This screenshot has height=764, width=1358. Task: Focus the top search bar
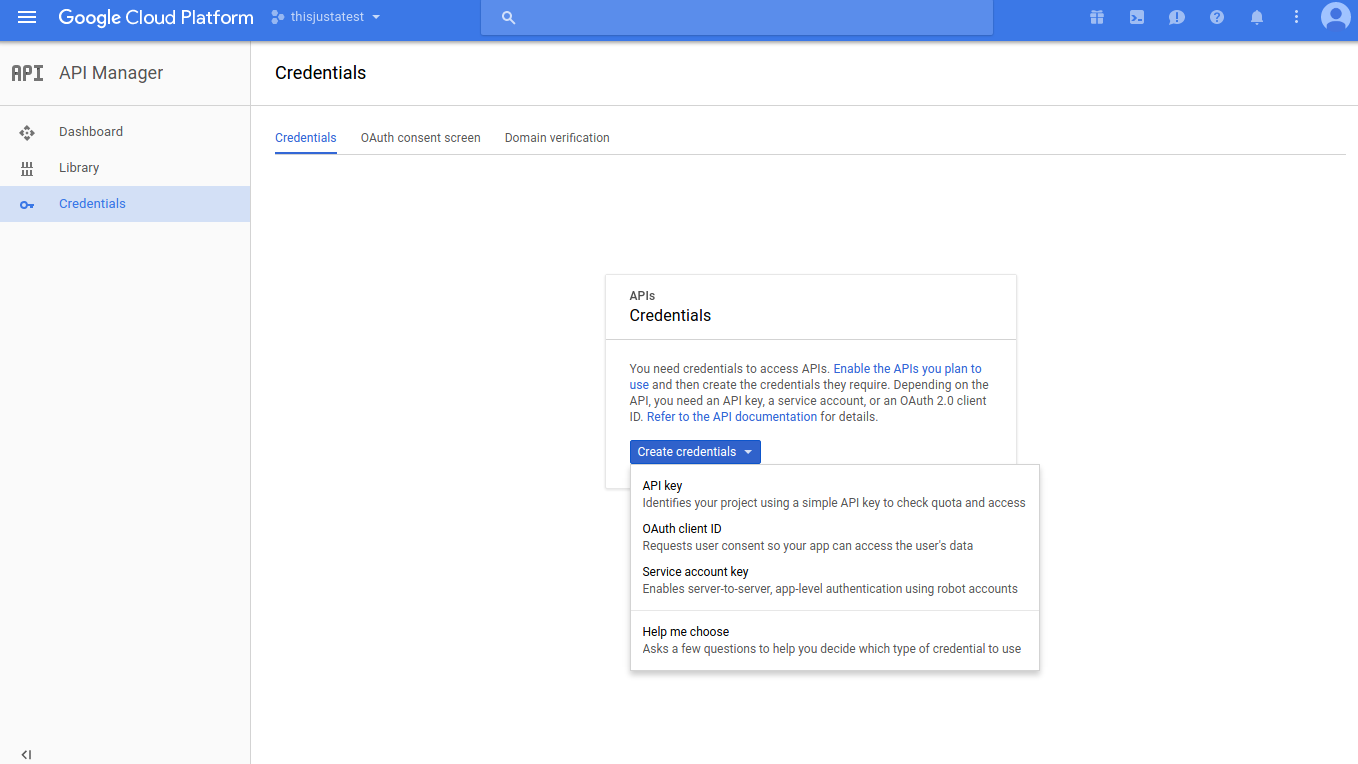[x=737, y=18]
